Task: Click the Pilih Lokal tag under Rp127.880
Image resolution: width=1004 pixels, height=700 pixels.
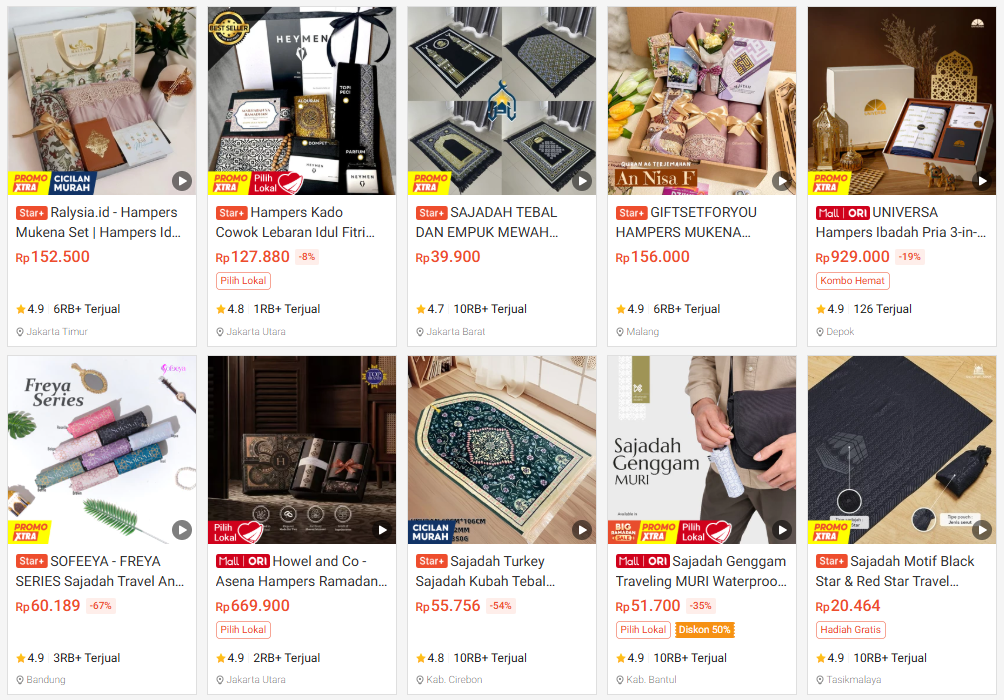Action: [243, 281]
